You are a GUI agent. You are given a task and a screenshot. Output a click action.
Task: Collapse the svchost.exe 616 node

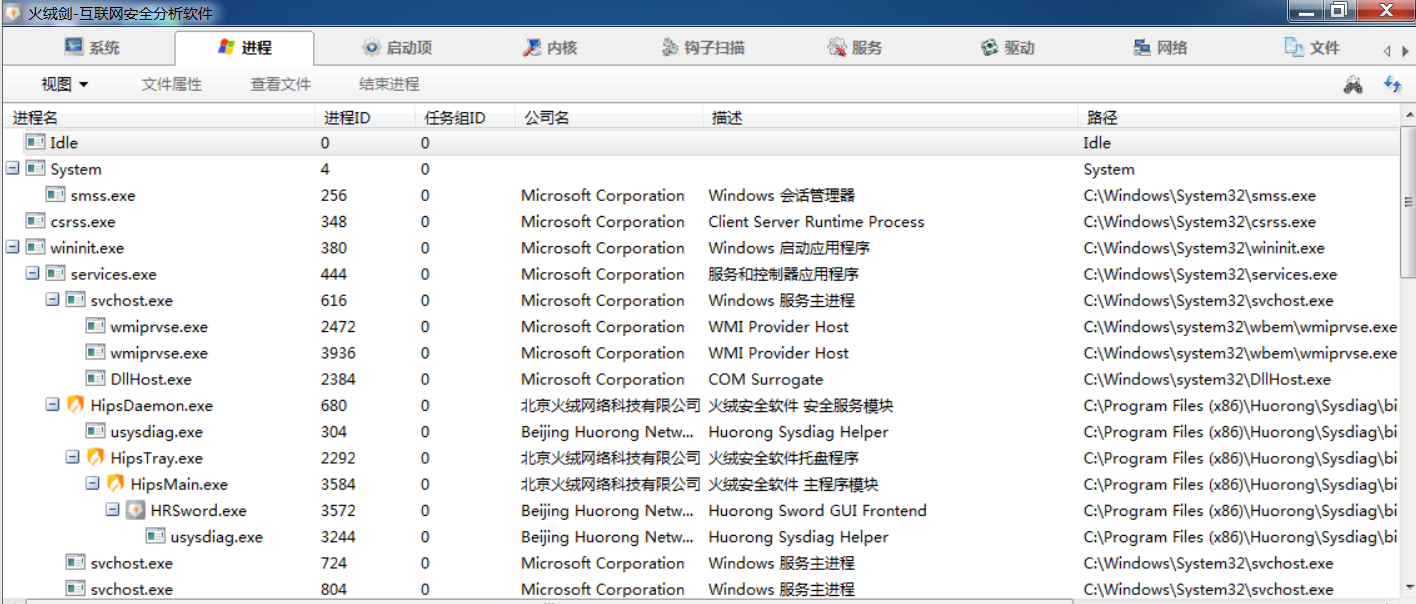[53, 300]
